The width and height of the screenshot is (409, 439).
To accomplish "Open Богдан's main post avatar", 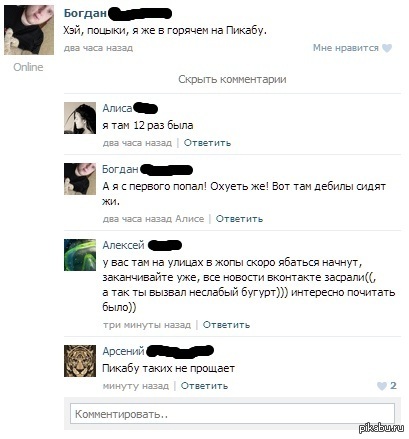I will click(x=29, y=30).
